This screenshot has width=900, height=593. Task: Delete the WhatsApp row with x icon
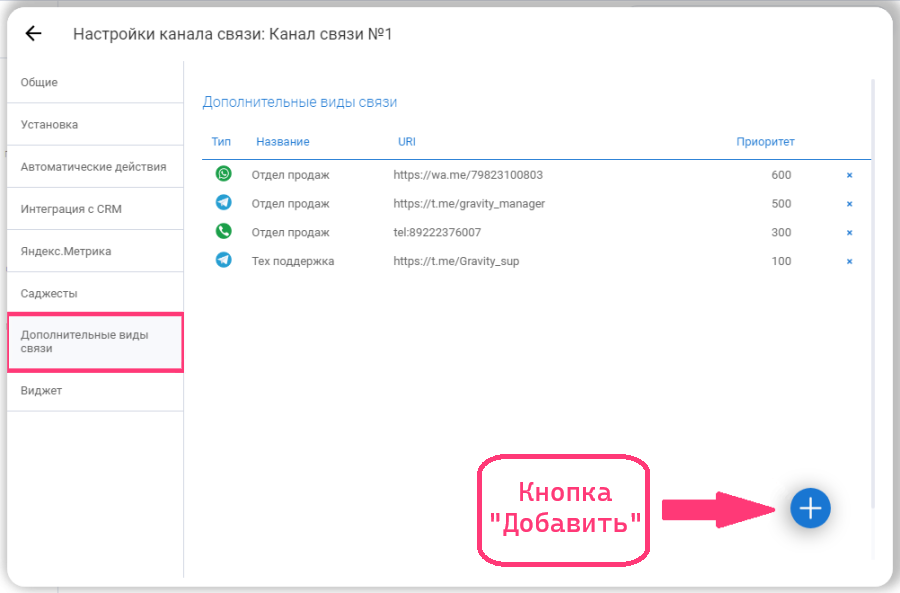coord(849,175)
